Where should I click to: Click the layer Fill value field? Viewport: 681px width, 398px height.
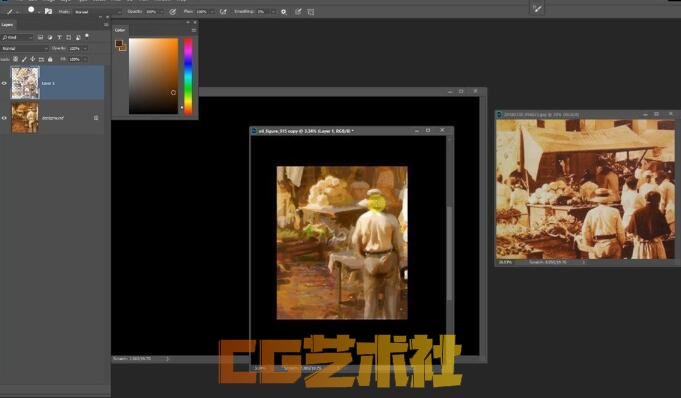click(75, 59)
